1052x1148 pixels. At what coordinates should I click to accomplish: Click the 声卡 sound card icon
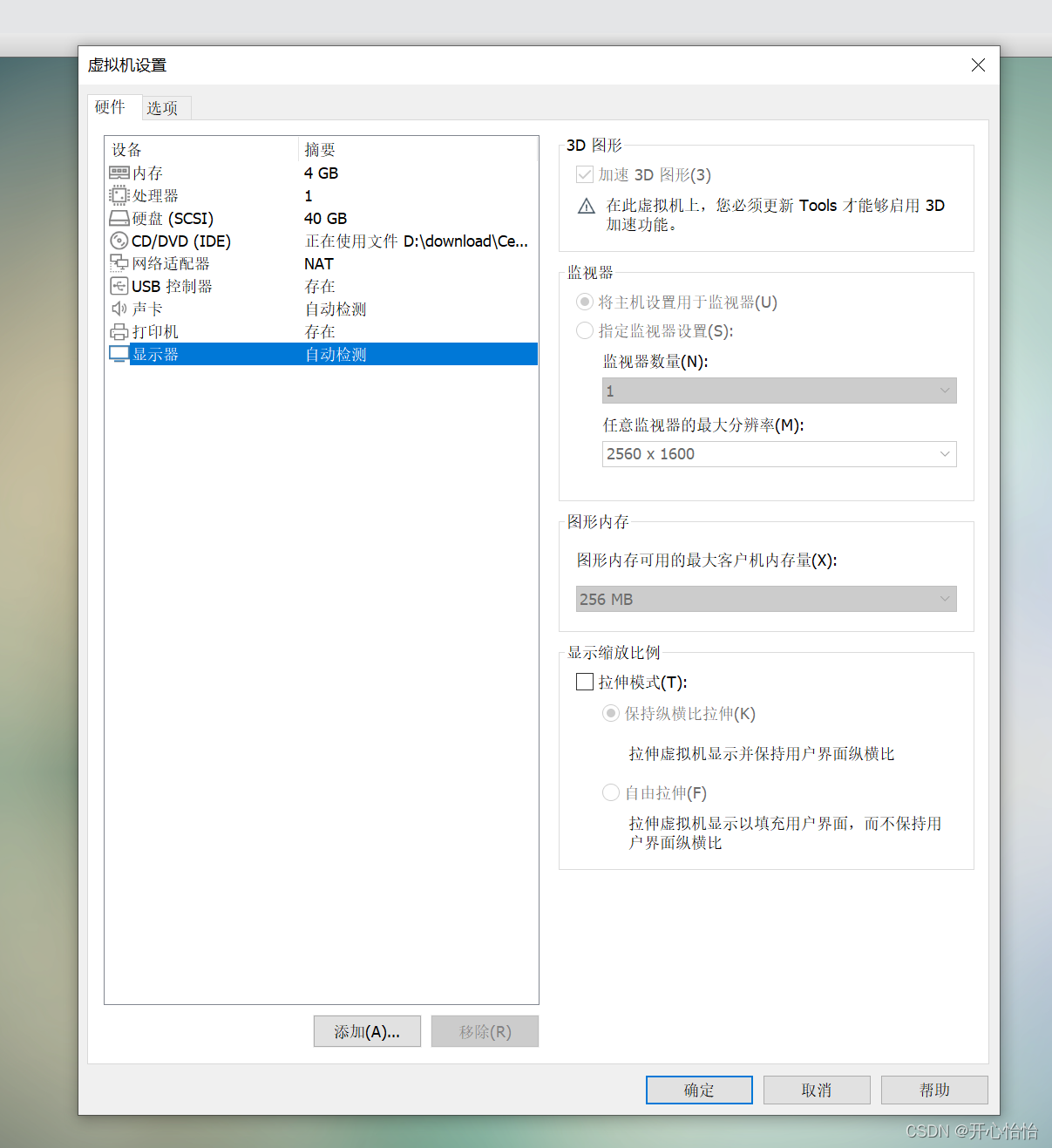(119, 309)
